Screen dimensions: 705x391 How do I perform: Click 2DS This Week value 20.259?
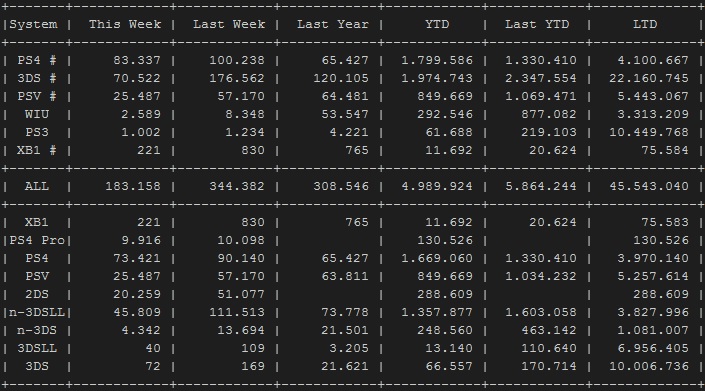(137, 294)
